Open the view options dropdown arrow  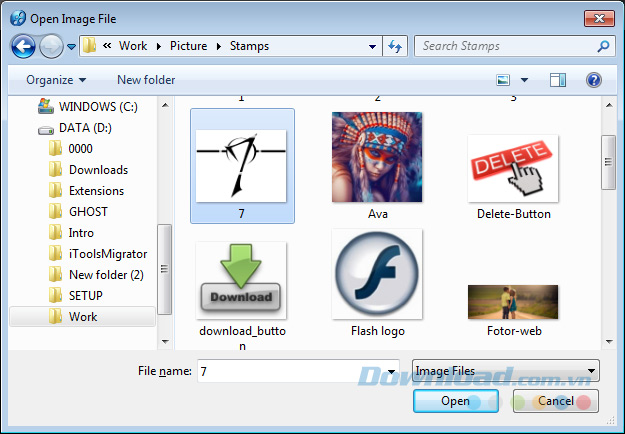[525, 80]
